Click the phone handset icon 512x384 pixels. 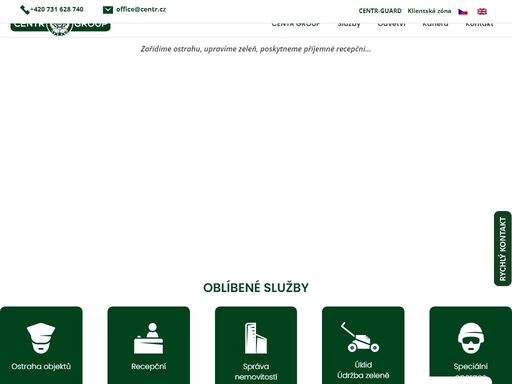click(25, 10)
